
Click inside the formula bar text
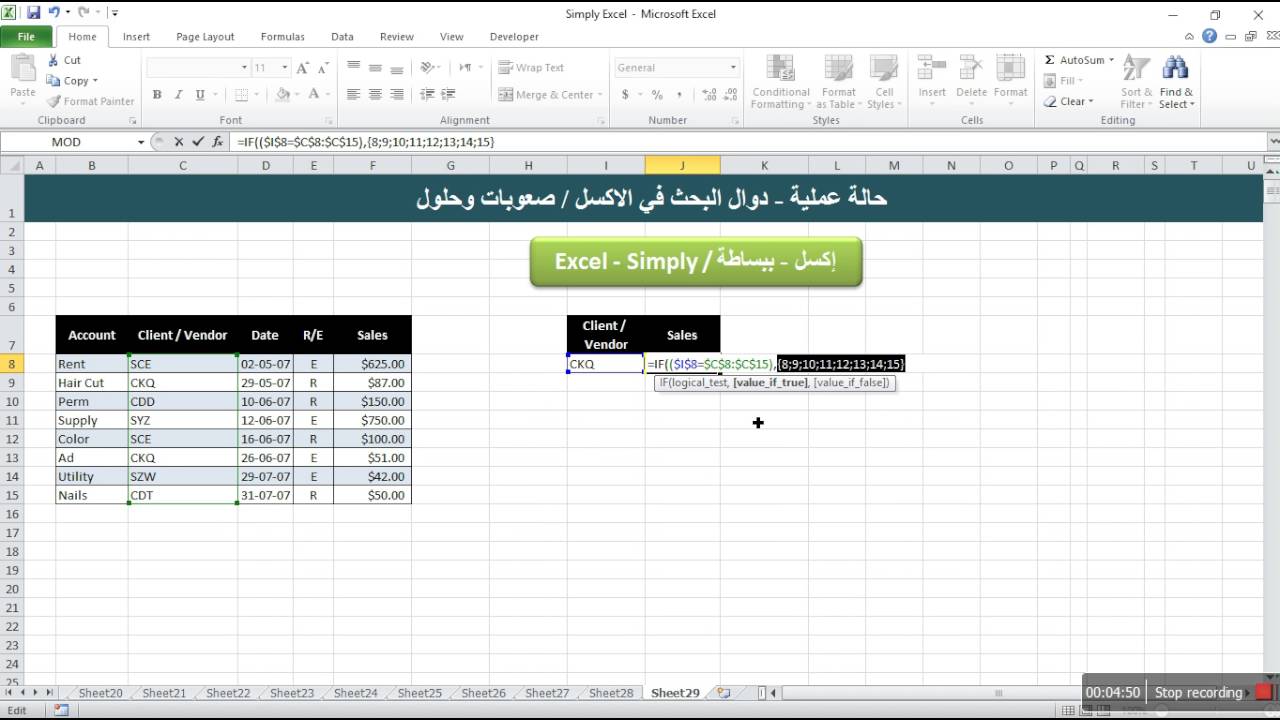point(365,142)
